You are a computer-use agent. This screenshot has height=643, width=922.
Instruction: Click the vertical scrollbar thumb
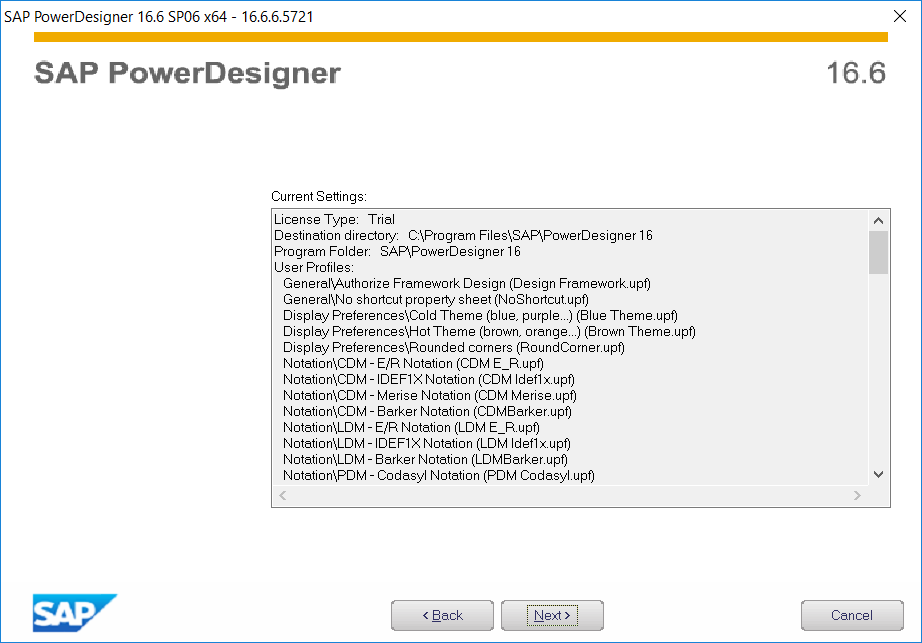[x=878, y=252]
